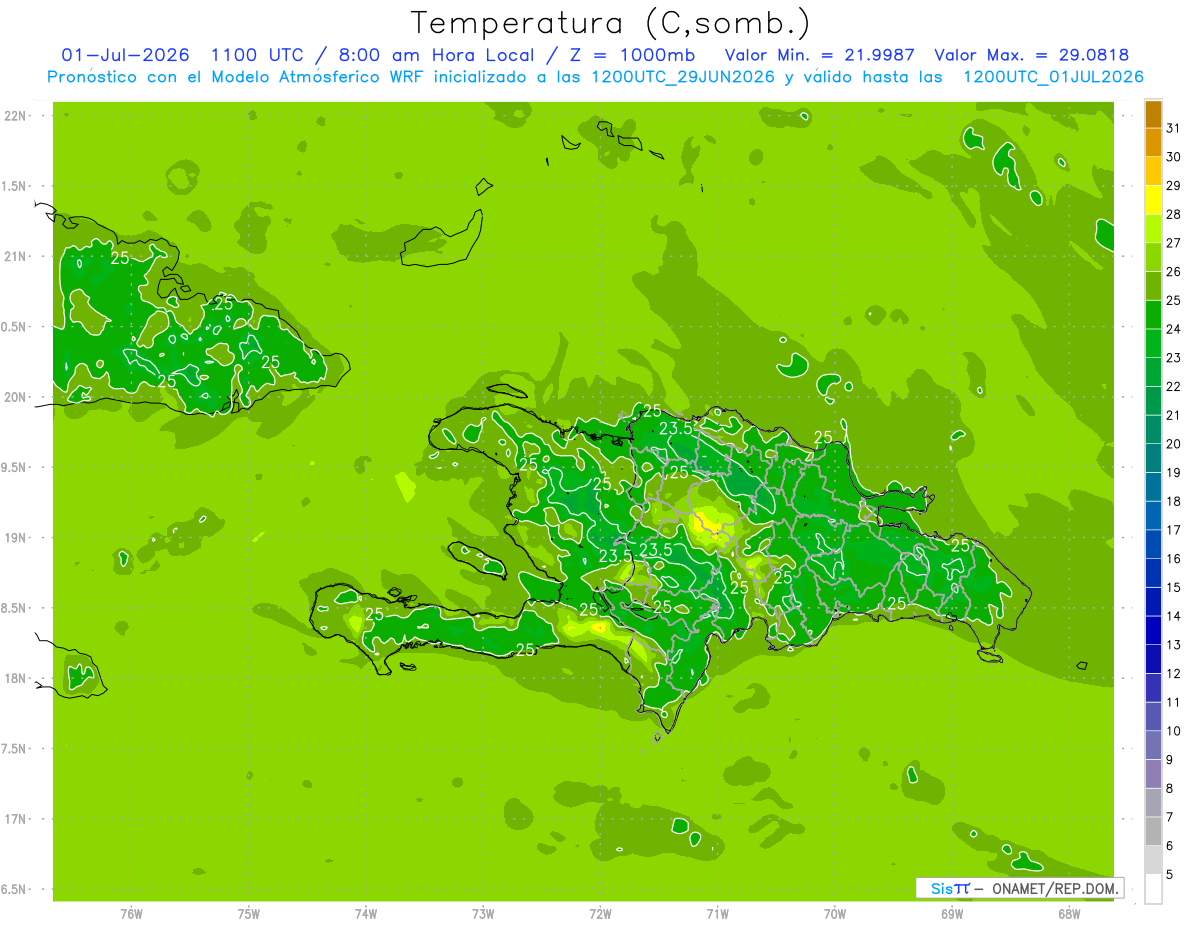The width and height of the screenshot is (1200, 927).
Task: Click the '17N' latitude axis label
Action: tap(14, 819)
